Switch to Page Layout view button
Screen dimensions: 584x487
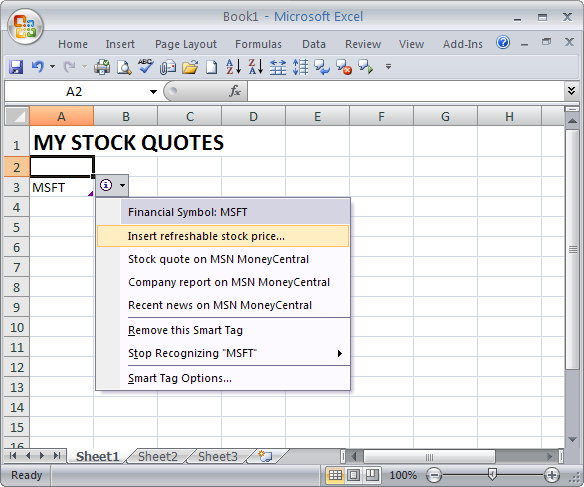click(353, 475)
